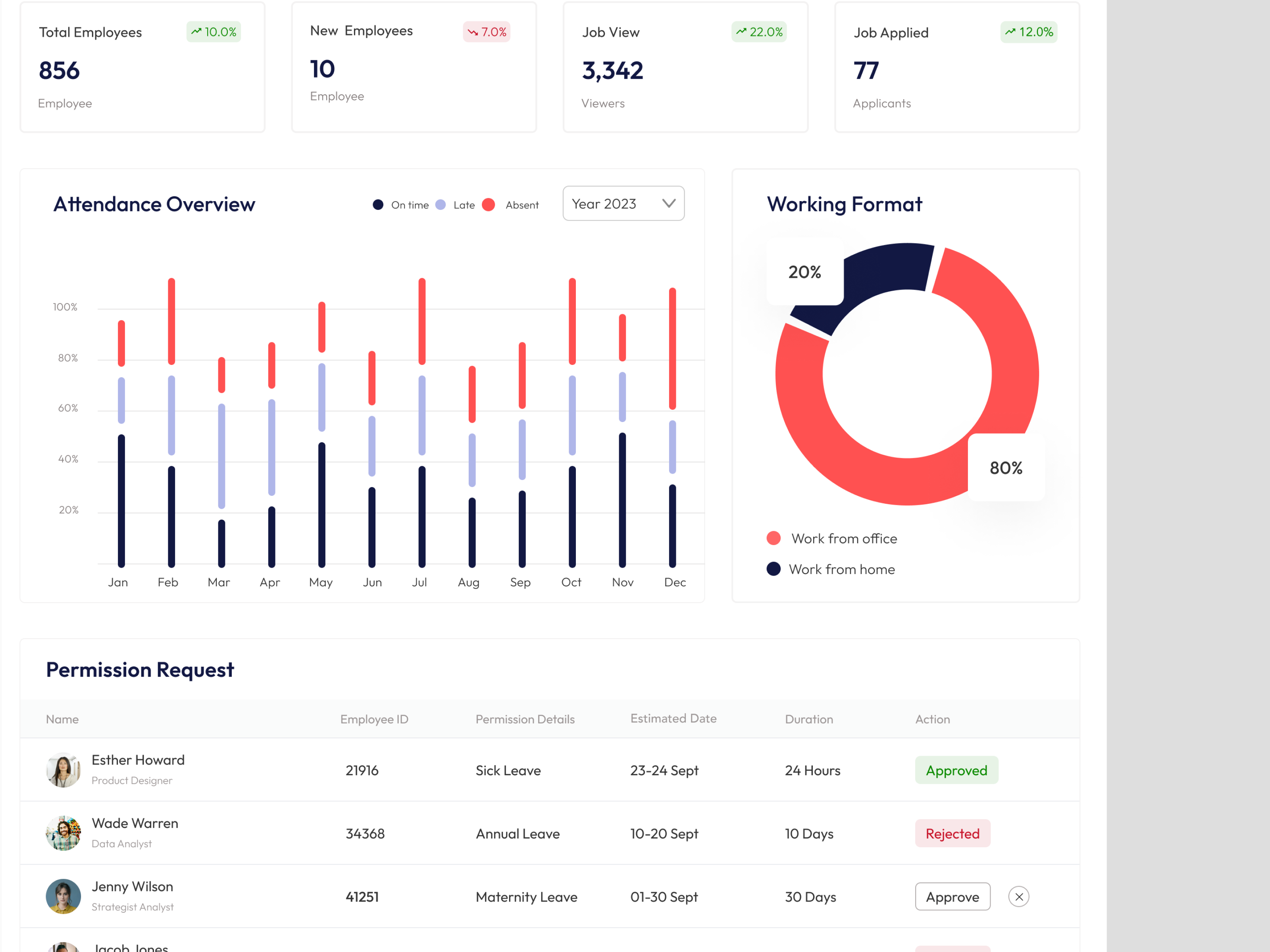The height and width of the screenshot is (952, 1270).
Task: Click the Rejected badge for Wade Warren
Action: (x=952, y=833)
